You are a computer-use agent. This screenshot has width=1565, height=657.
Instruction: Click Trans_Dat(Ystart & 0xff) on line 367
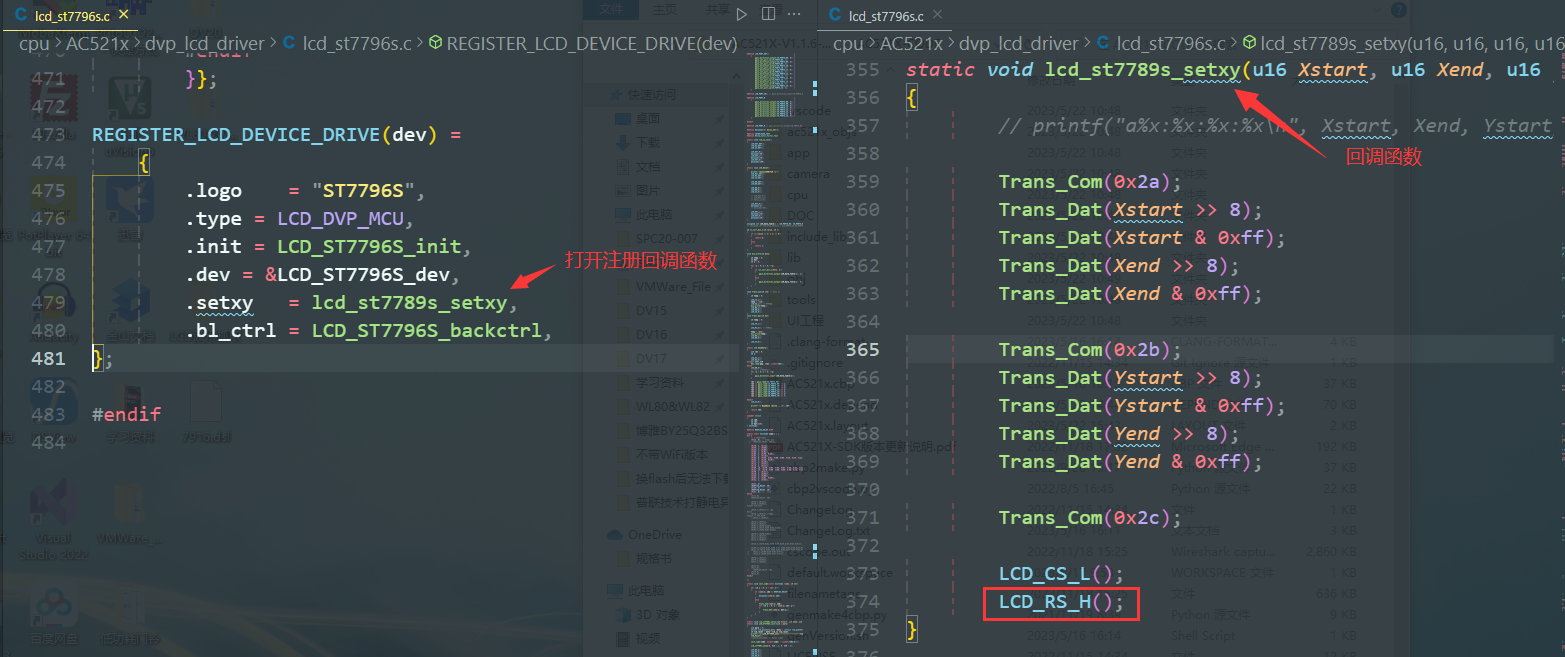click(1136, 406)
